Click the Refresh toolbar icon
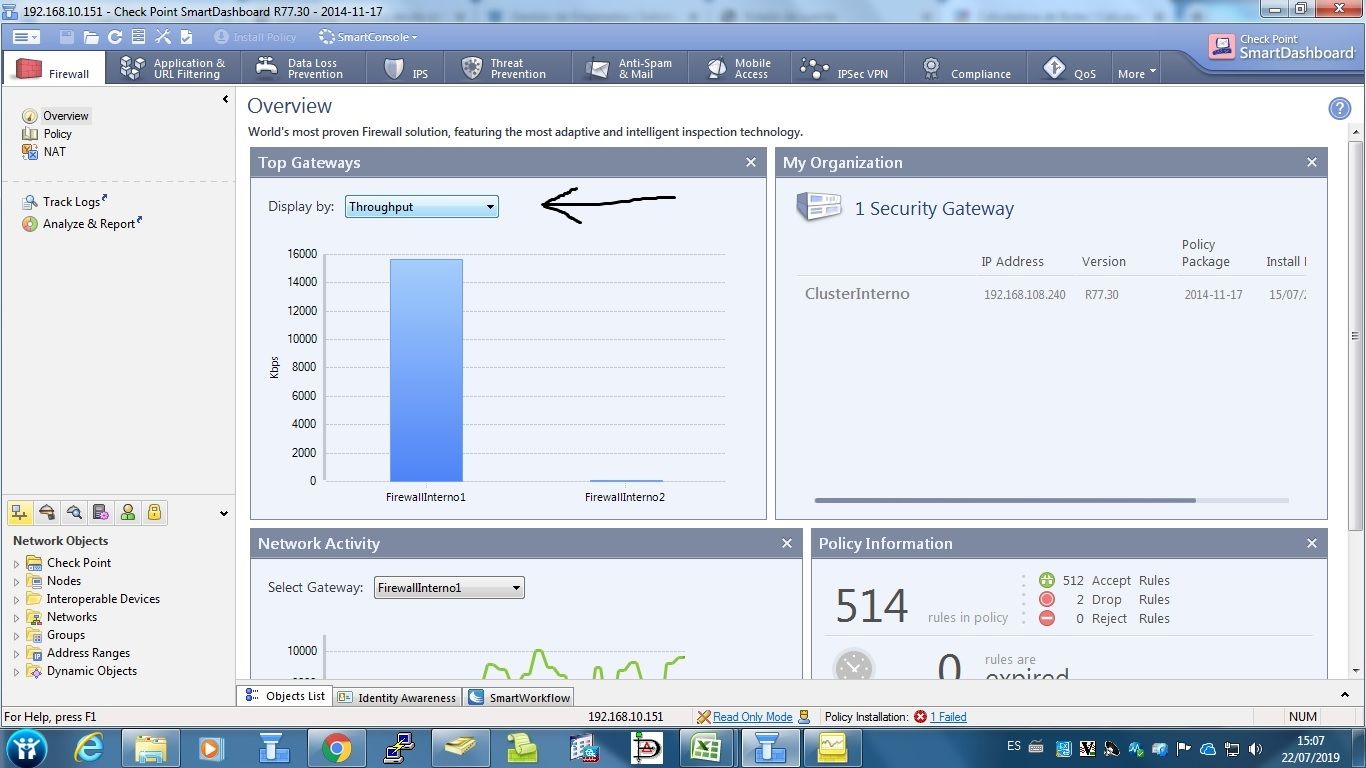The image size is (1366, 768). 115,37
